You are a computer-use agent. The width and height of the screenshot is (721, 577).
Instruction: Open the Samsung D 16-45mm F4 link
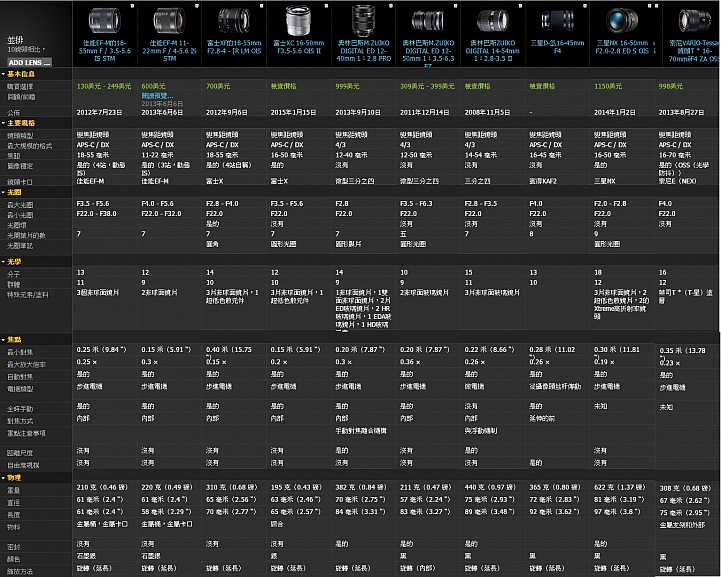pyautogui.click(x=557, y=47)
